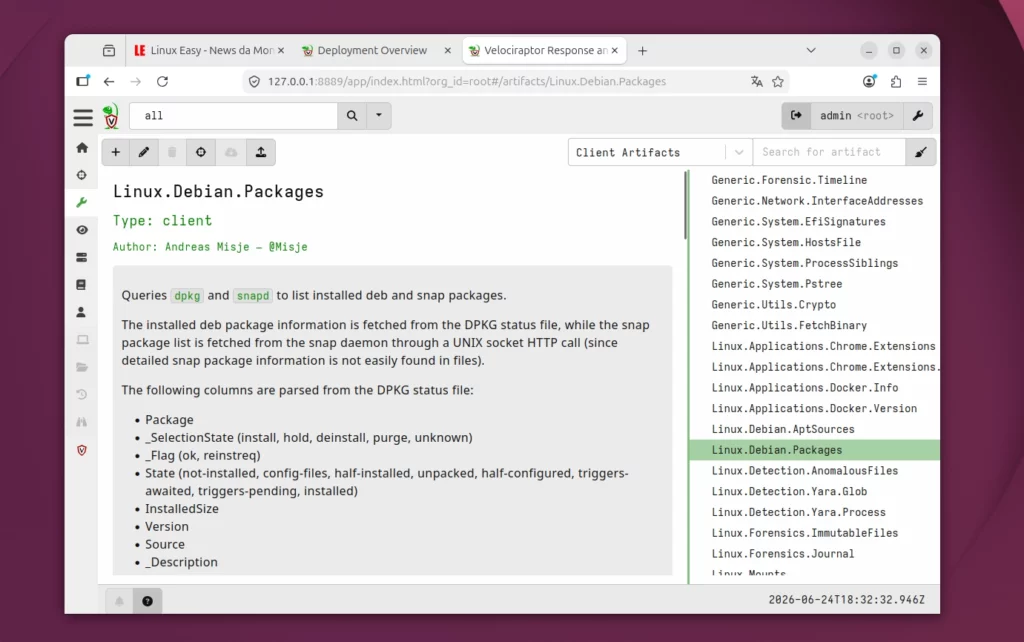
Task: Open the Velociraptor hamburger navigation menu
Action: coord(83,117)
